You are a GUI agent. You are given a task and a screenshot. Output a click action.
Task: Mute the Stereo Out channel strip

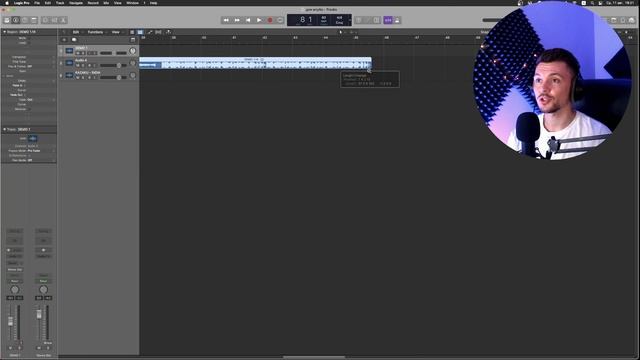coord(39,348)
